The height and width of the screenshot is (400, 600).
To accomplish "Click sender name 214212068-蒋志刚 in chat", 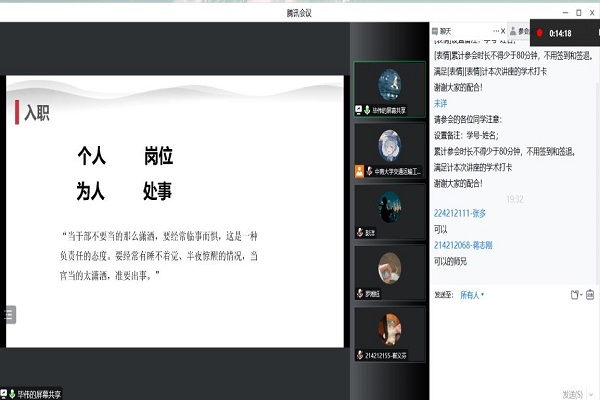I will (464, 244).
